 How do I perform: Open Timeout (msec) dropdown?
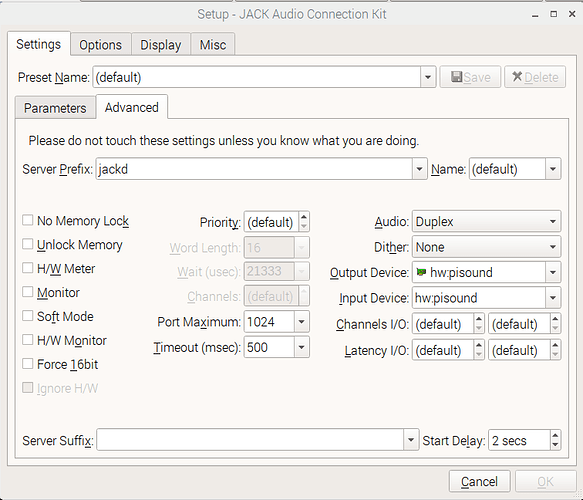pos(302,347)
